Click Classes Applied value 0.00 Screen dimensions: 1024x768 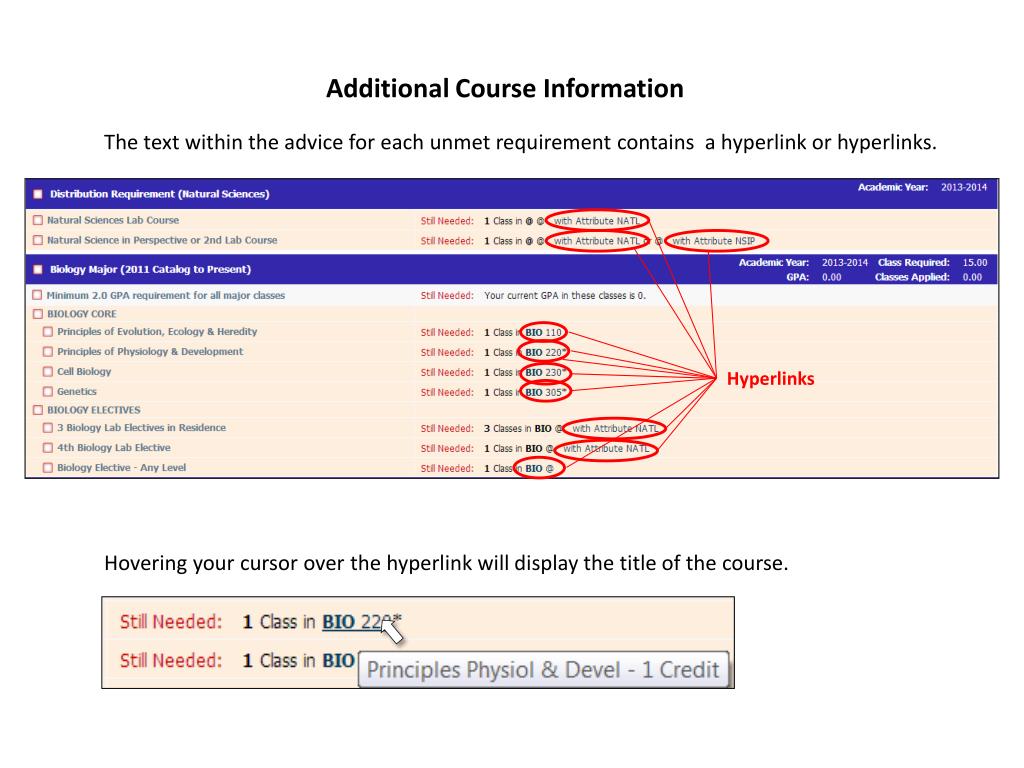click(972, 277)
